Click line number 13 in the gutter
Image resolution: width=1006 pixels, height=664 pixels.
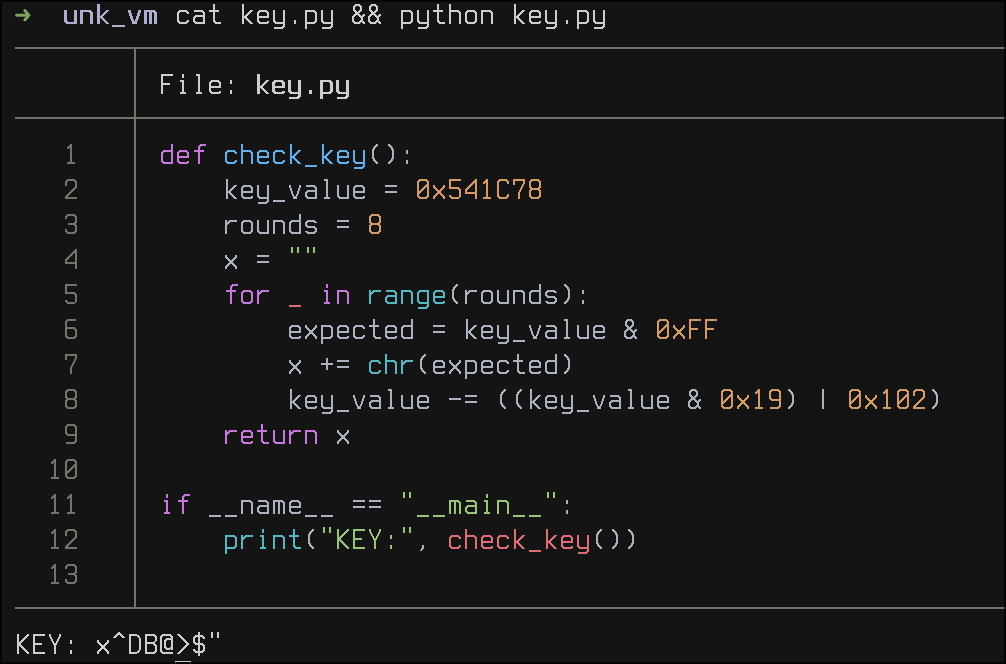click(63, 575)
